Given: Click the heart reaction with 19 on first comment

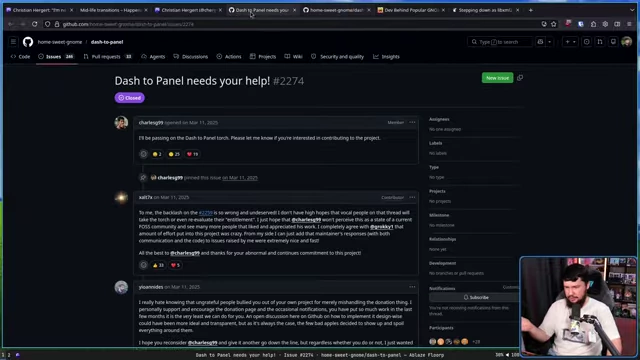Looking at the screenshot, I should 192,154.
